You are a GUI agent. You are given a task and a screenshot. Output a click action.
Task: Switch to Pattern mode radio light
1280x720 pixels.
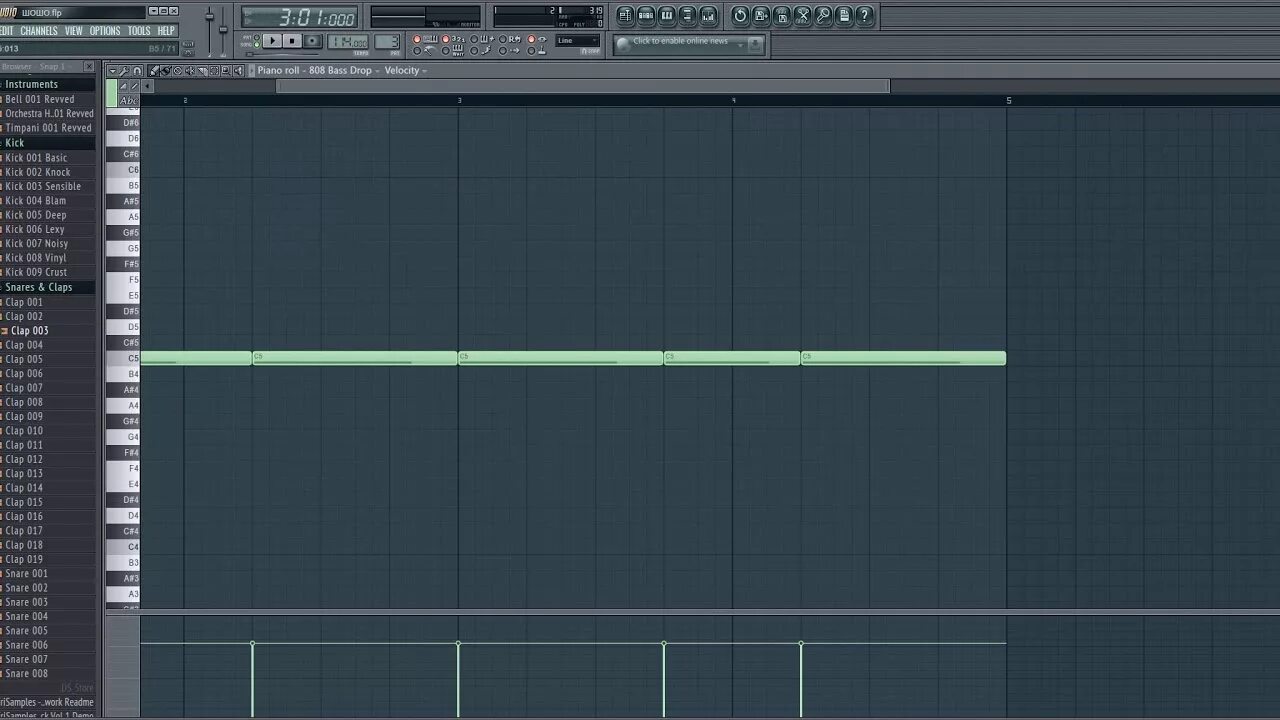256,37
